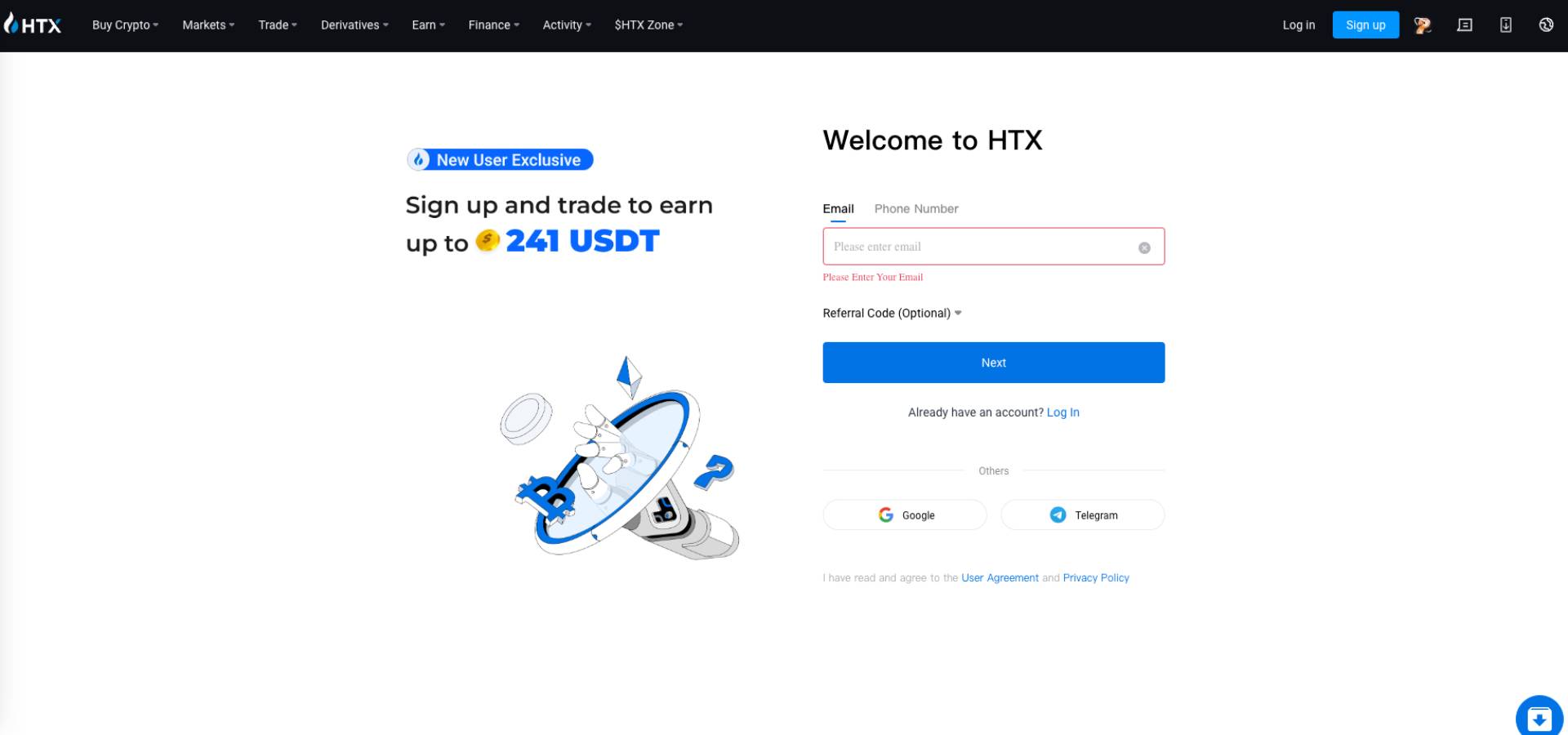Clear the email field with the x icon
Image resolution: width=1568 pixels, height=735 pixels.
[x=1144, y=247]
